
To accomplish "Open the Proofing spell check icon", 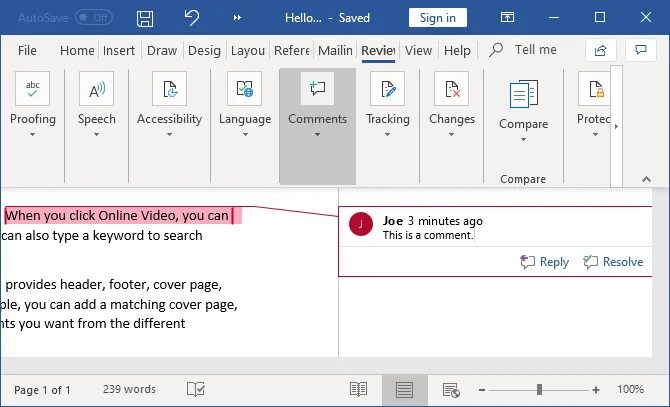I will point(32,88).
